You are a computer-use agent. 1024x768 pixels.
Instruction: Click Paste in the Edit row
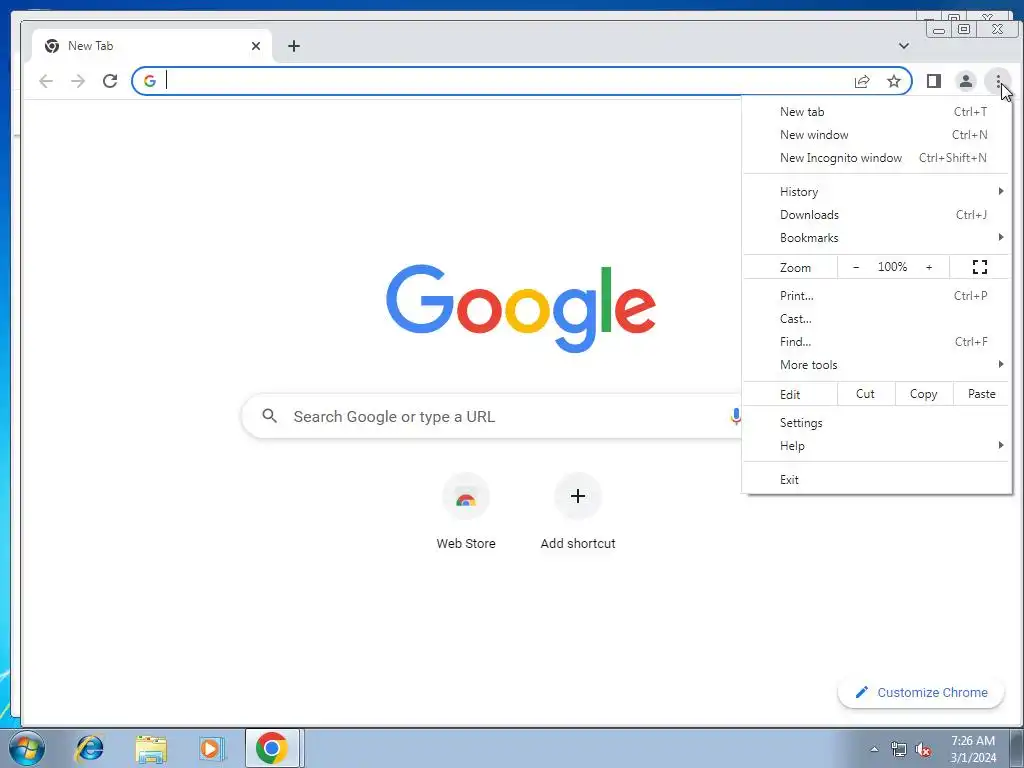coord(981,394)
